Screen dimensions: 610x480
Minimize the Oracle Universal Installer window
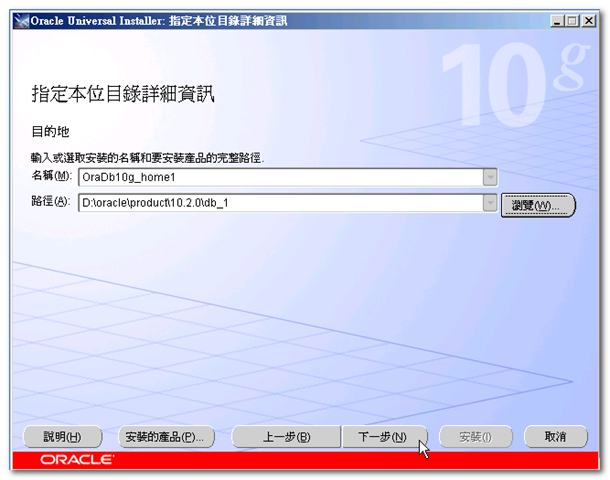coord(557,21)
